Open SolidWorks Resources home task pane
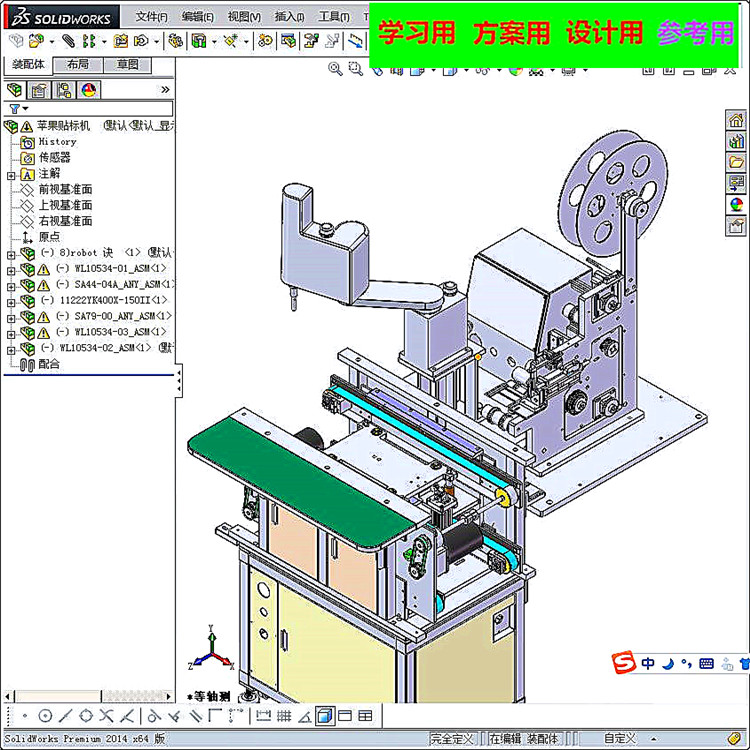The width and height of the screenshot is (750, 750). pos(736,120)
